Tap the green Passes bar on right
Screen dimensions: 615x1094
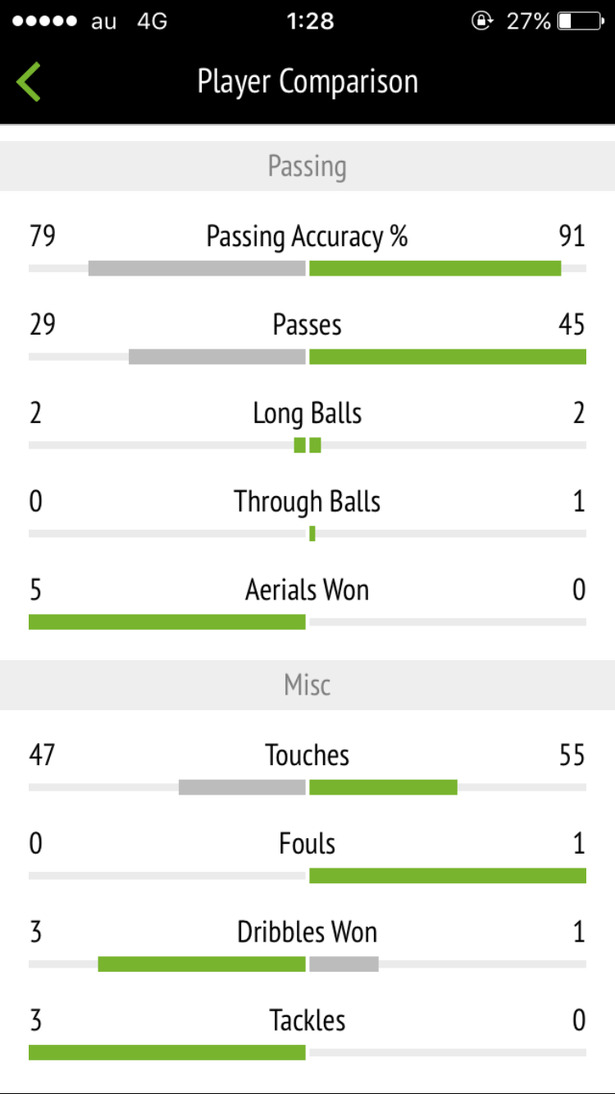(447, 357)
